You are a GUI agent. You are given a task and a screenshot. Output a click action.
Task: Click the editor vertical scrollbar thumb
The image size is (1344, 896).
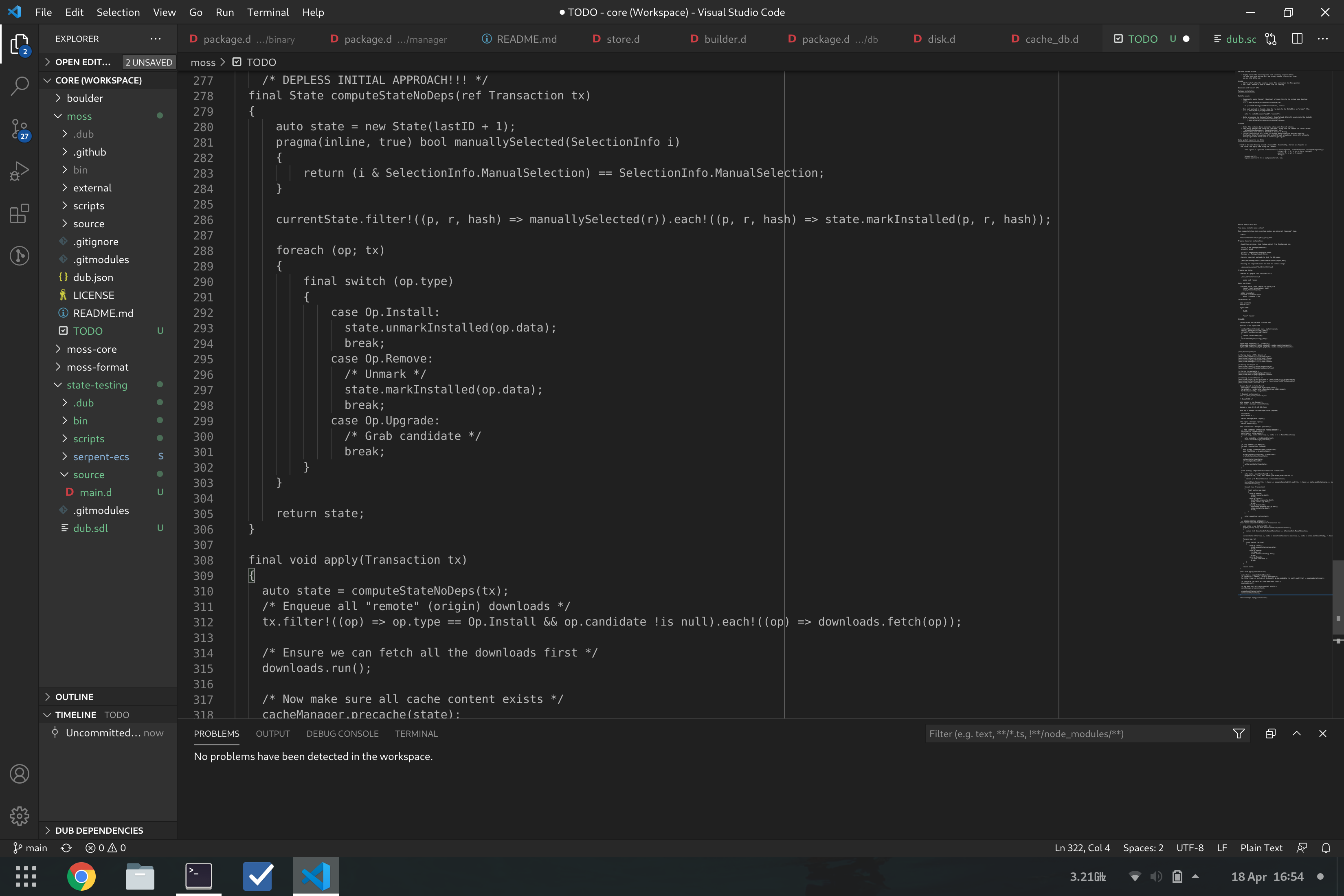click(x=1338, y=597)
